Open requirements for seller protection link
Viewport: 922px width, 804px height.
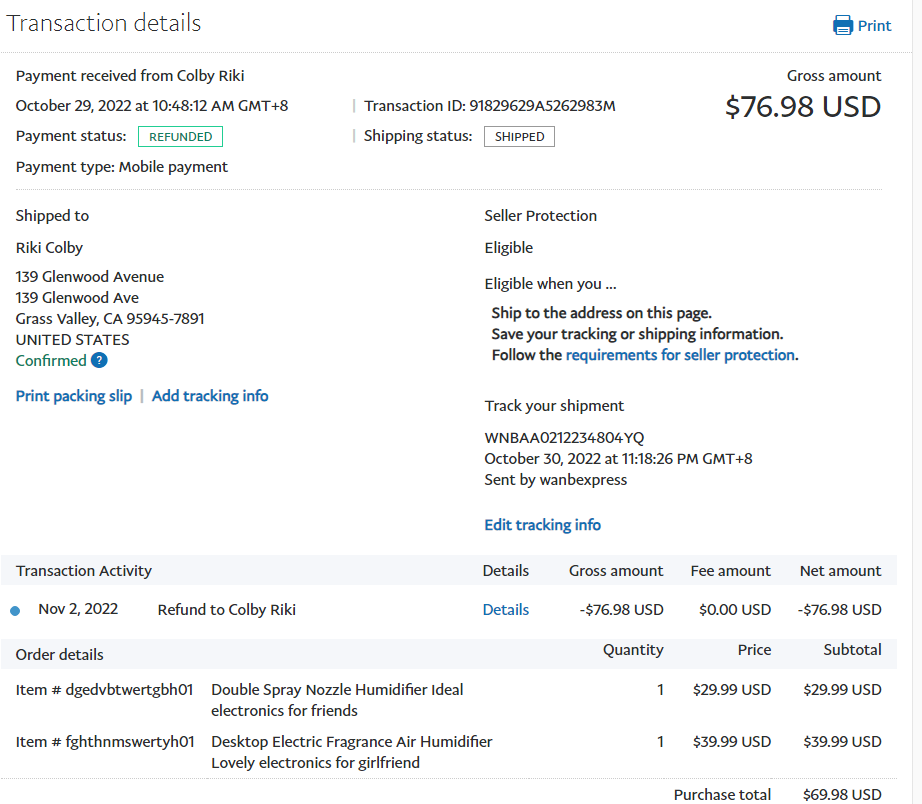(680, 355)
